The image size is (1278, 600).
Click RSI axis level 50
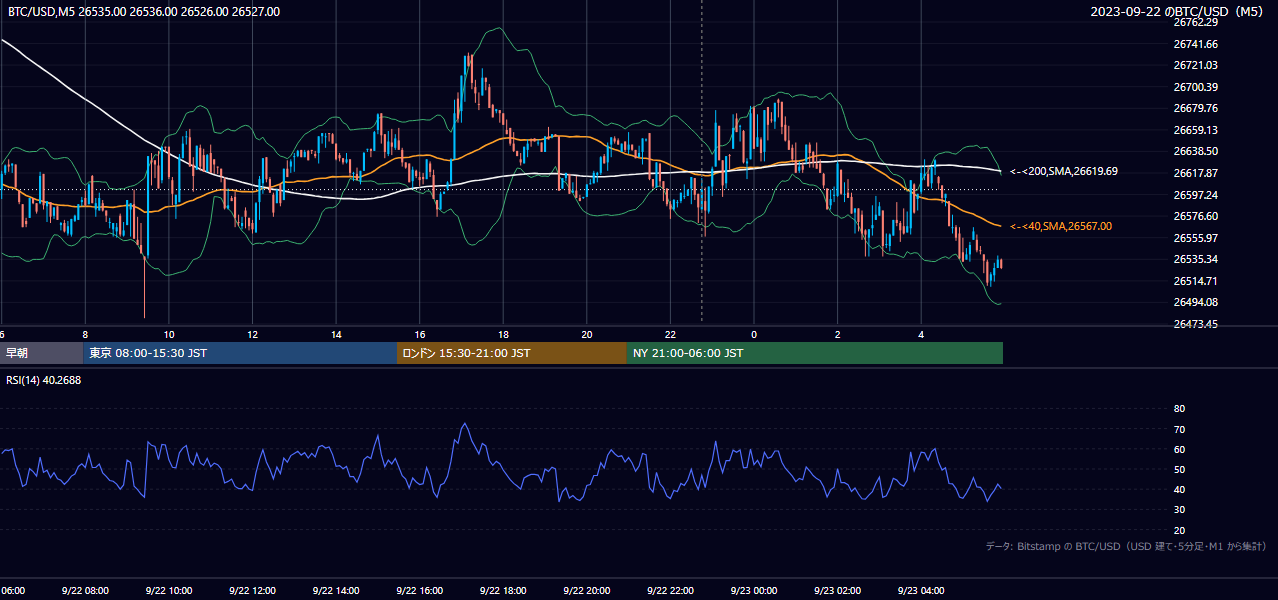coord(1179,469)
